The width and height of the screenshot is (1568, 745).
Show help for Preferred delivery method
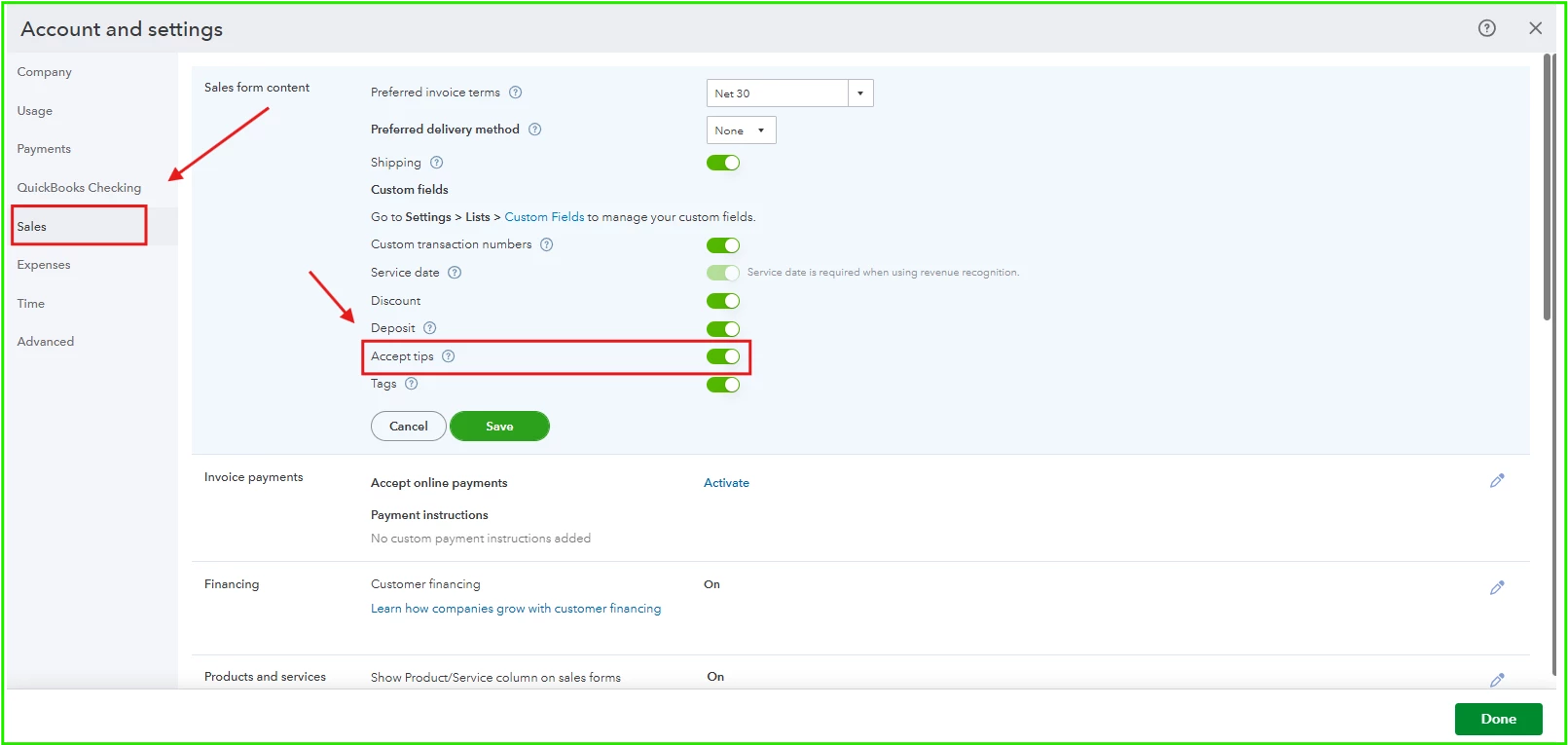[x=534, y=130]
